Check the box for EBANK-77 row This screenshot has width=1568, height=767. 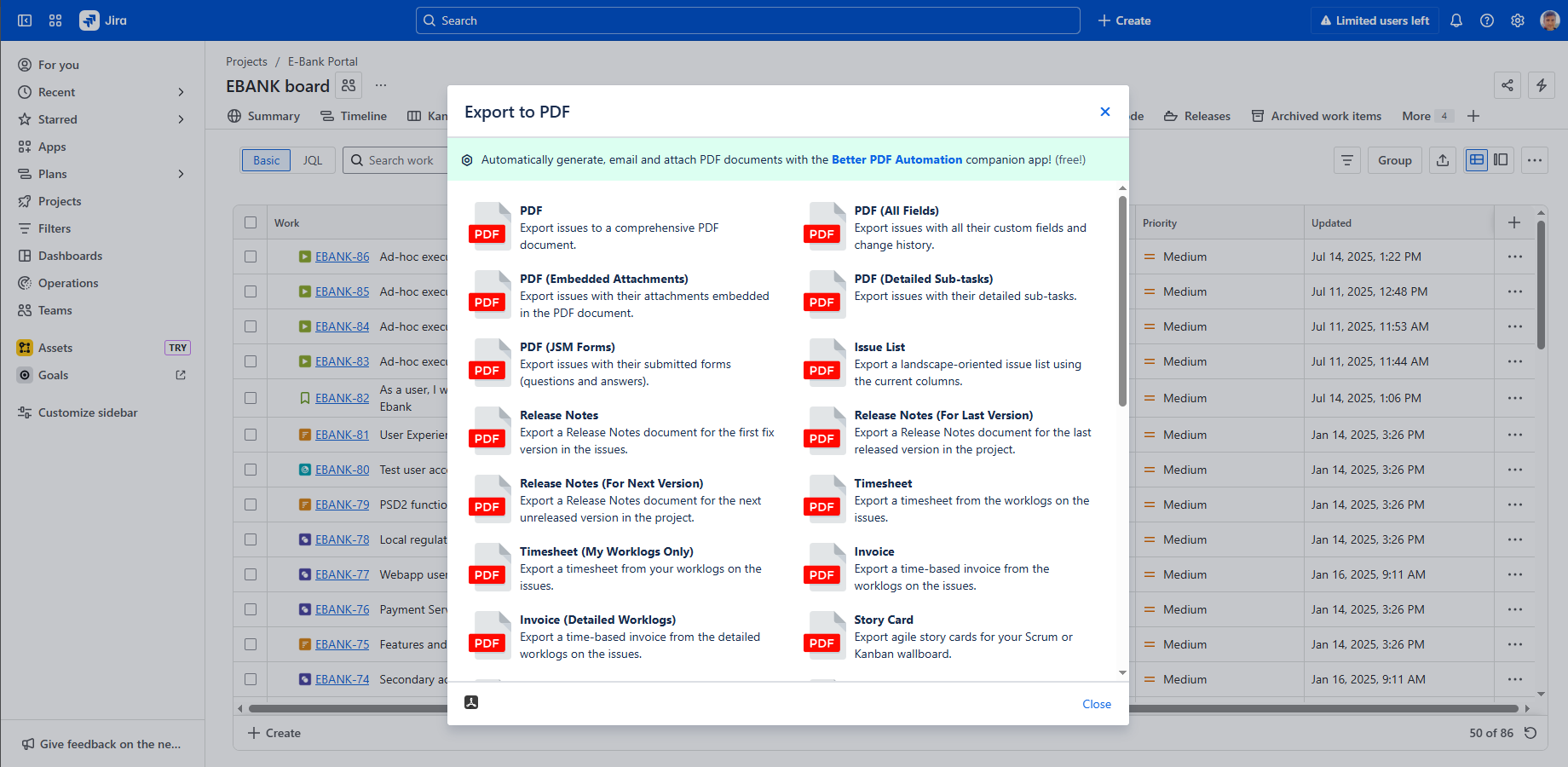coord(251,574)
